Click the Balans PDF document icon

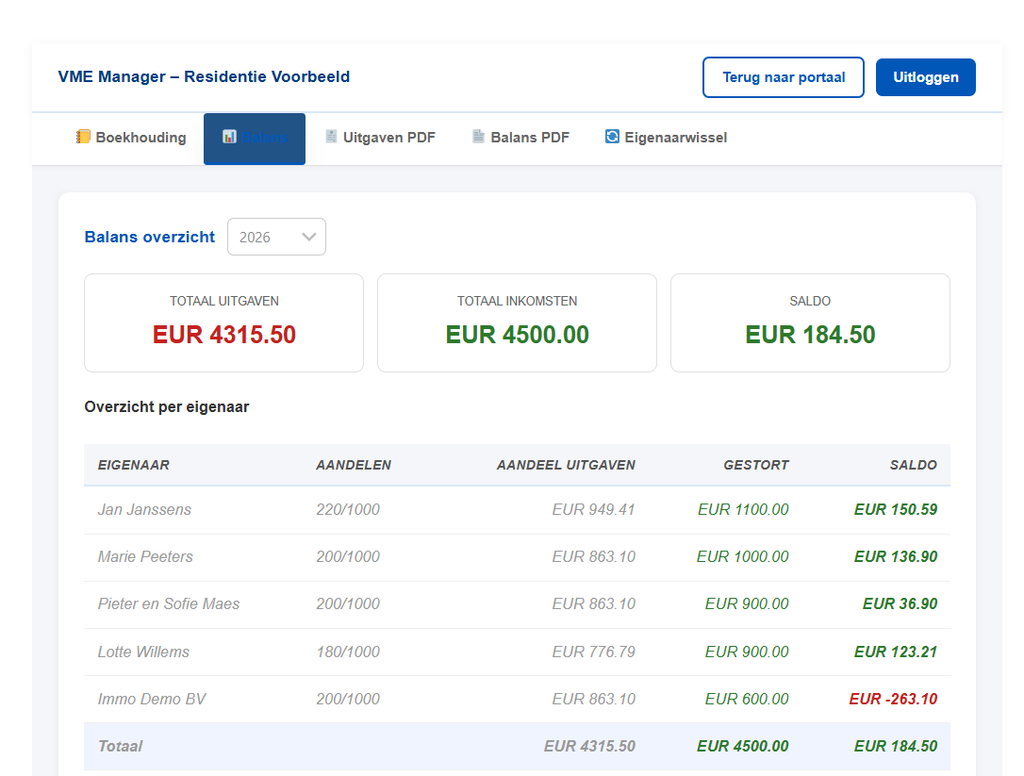click(x=479, y=137)
